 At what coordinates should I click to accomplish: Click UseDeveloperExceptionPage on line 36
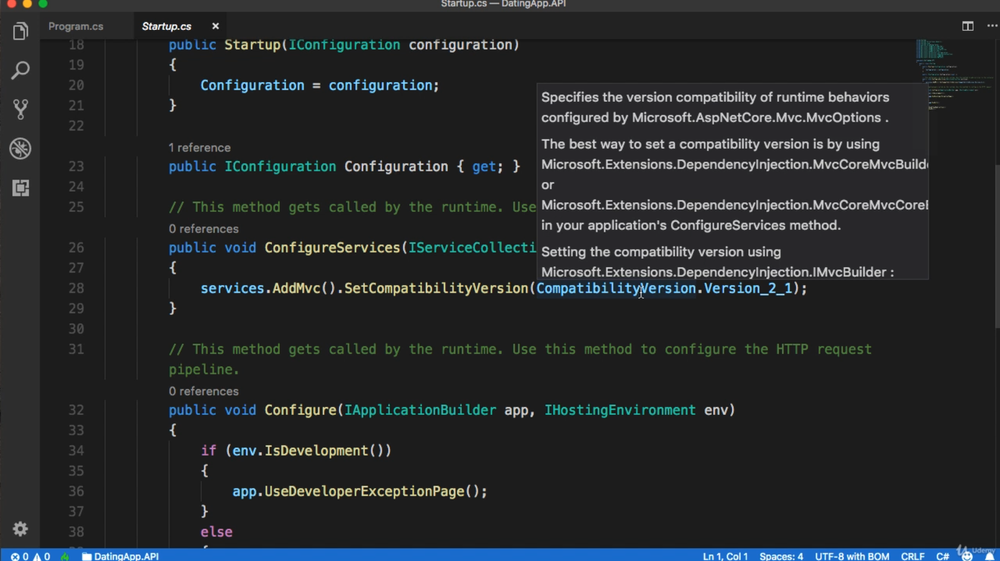(x=364, y=491)
